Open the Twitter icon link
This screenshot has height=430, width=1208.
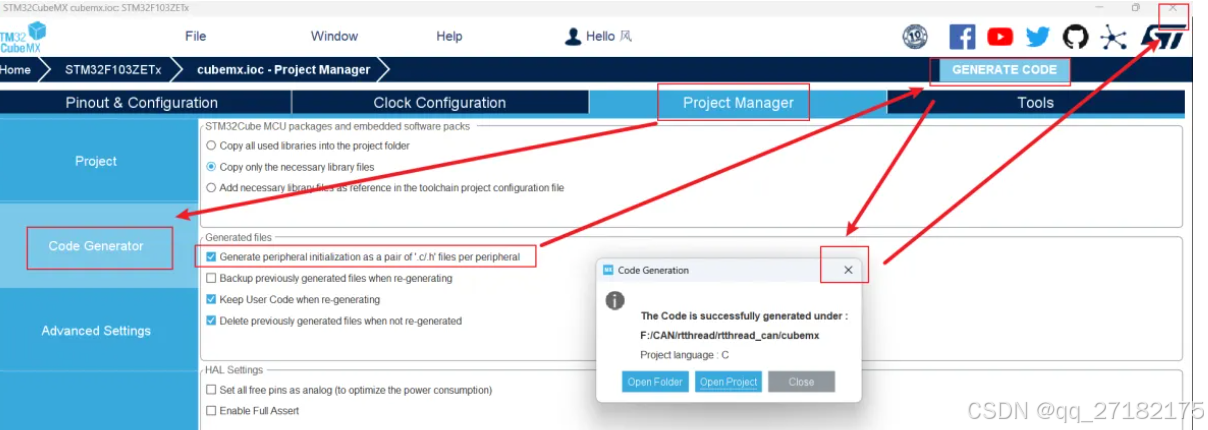1038,37
